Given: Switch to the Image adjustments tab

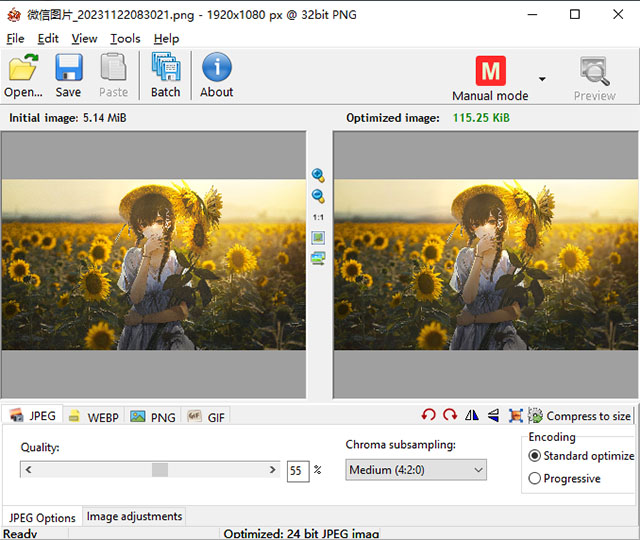Looking at the screenshot, I should 134,517.
